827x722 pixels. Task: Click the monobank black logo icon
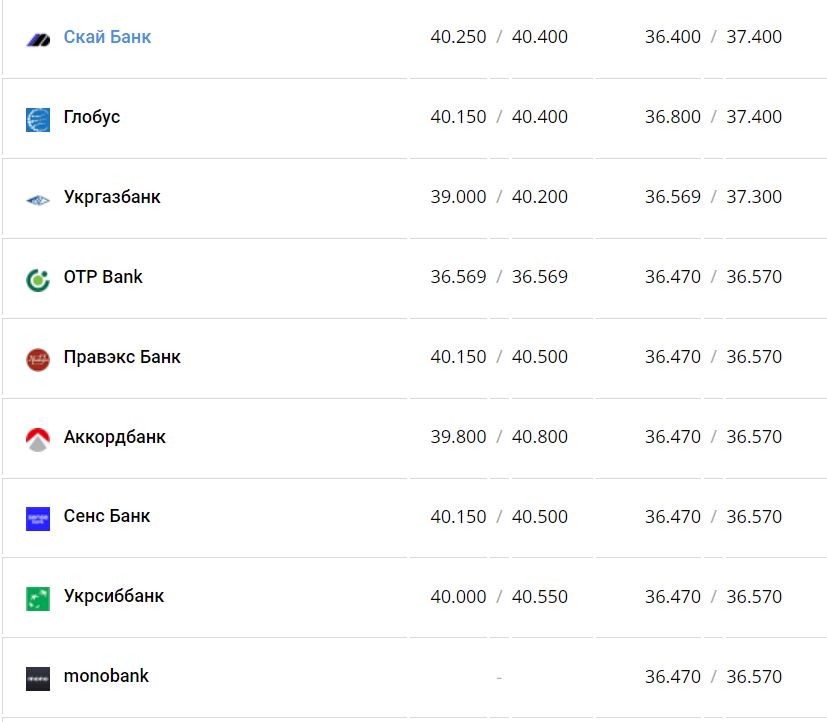(x=38, y=678)
